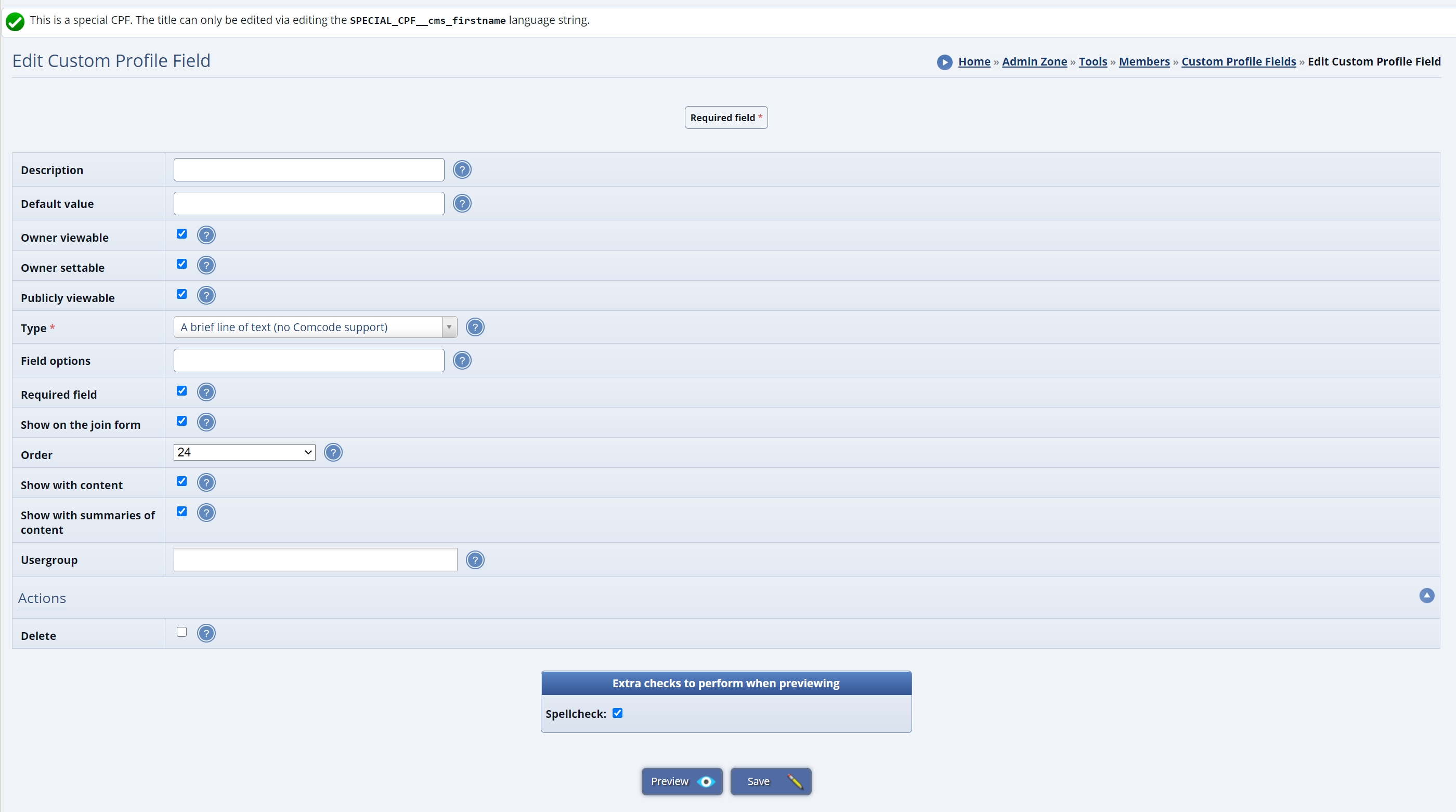Click help icon next to Order dropdown
1456x812 pixels.
(333, 453)
